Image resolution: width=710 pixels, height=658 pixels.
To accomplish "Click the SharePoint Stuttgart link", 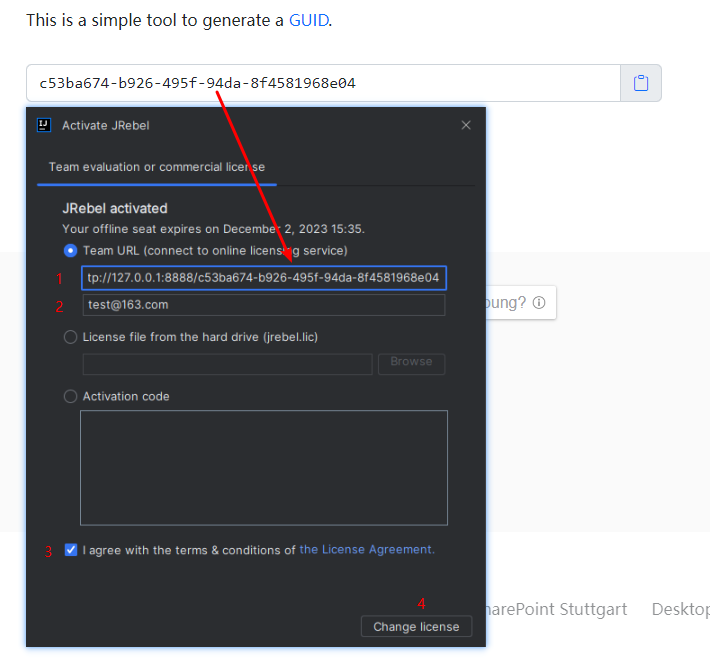I will 556,609.
